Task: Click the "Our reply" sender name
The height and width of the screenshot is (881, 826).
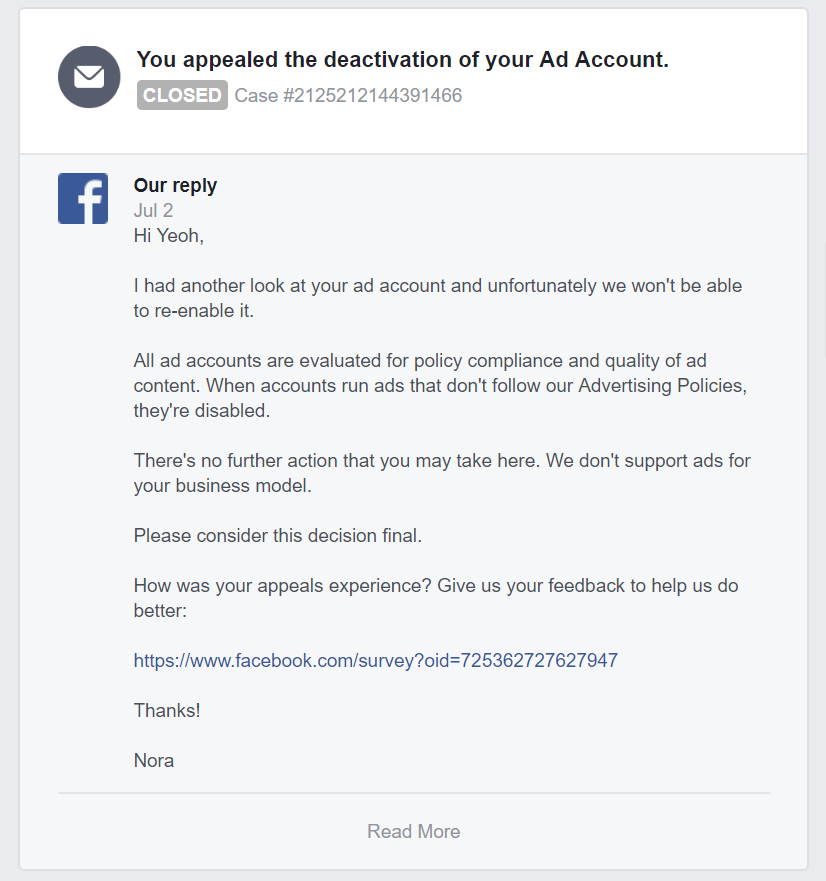Action: [x=175, y=185]
